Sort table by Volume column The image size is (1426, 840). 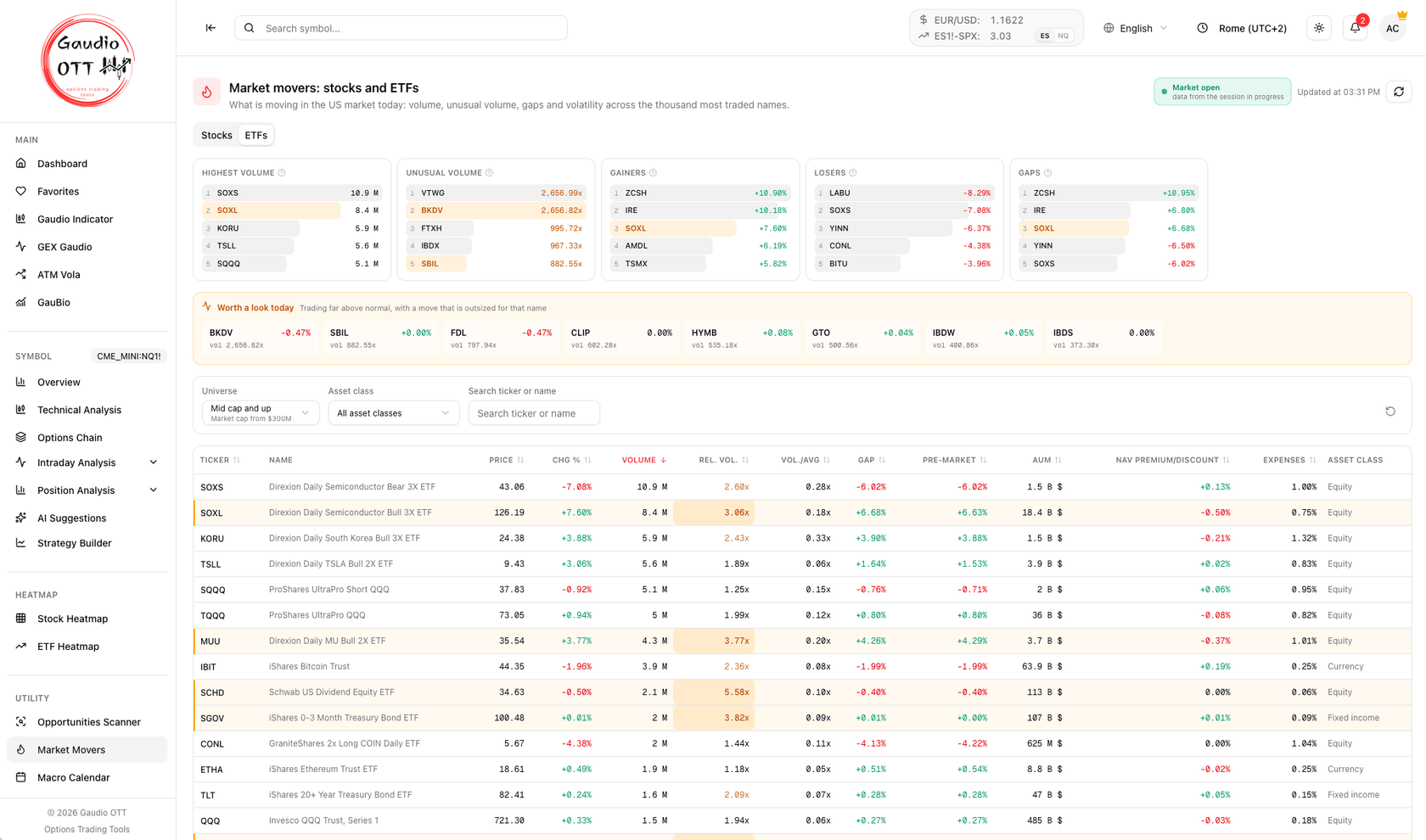[643, 460]
